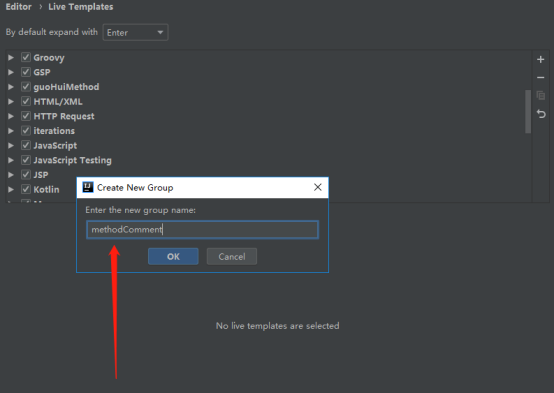Expand the GSP template group
This screenshot has height=393, width=554.
click(x=11, y=72)
